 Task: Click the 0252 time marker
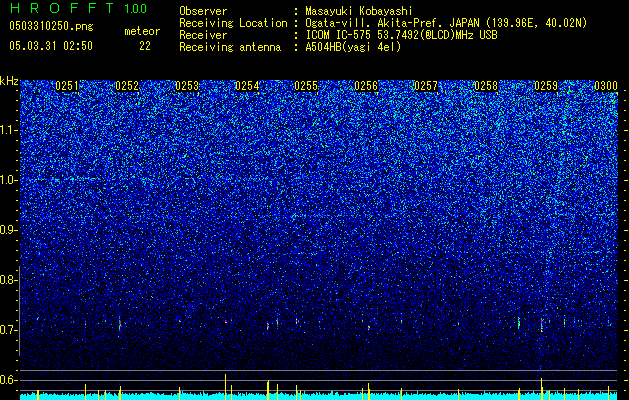click(127, 86)
